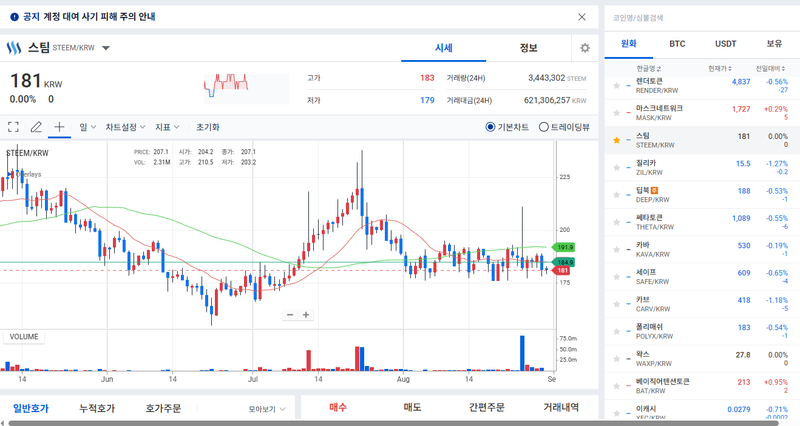Open the 일 interval dropdown
This screenshot has width=800, height=426.
(87, 127)
